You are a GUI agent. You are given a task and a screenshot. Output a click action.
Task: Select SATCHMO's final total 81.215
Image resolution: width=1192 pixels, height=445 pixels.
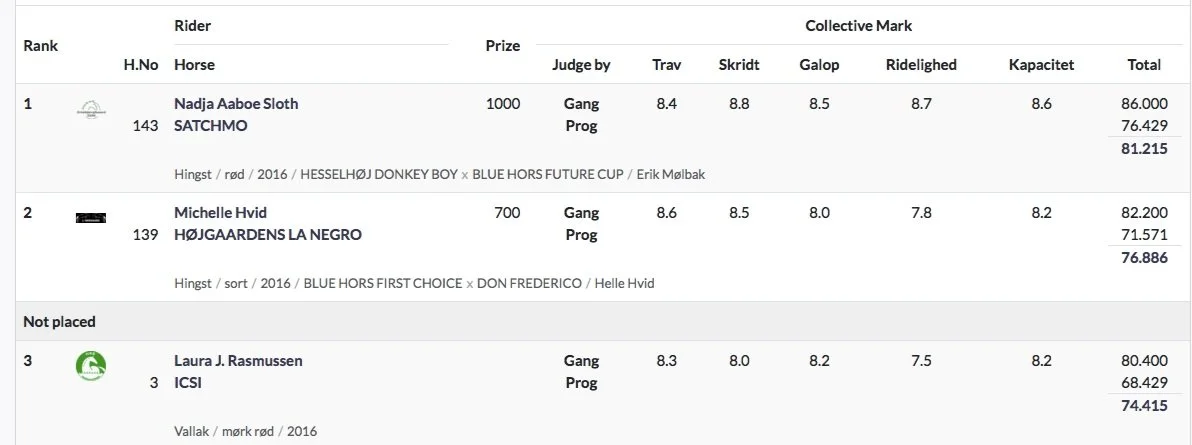(1144, 148)
